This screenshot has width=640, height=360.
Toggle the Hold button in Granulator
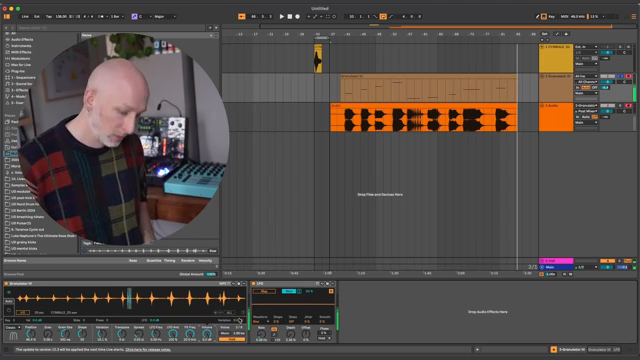pos(232,339)
